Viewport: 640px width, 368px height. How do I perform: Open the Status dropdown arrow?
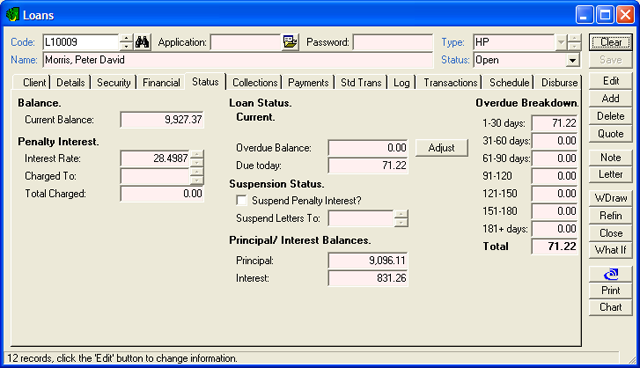(573, 60)
